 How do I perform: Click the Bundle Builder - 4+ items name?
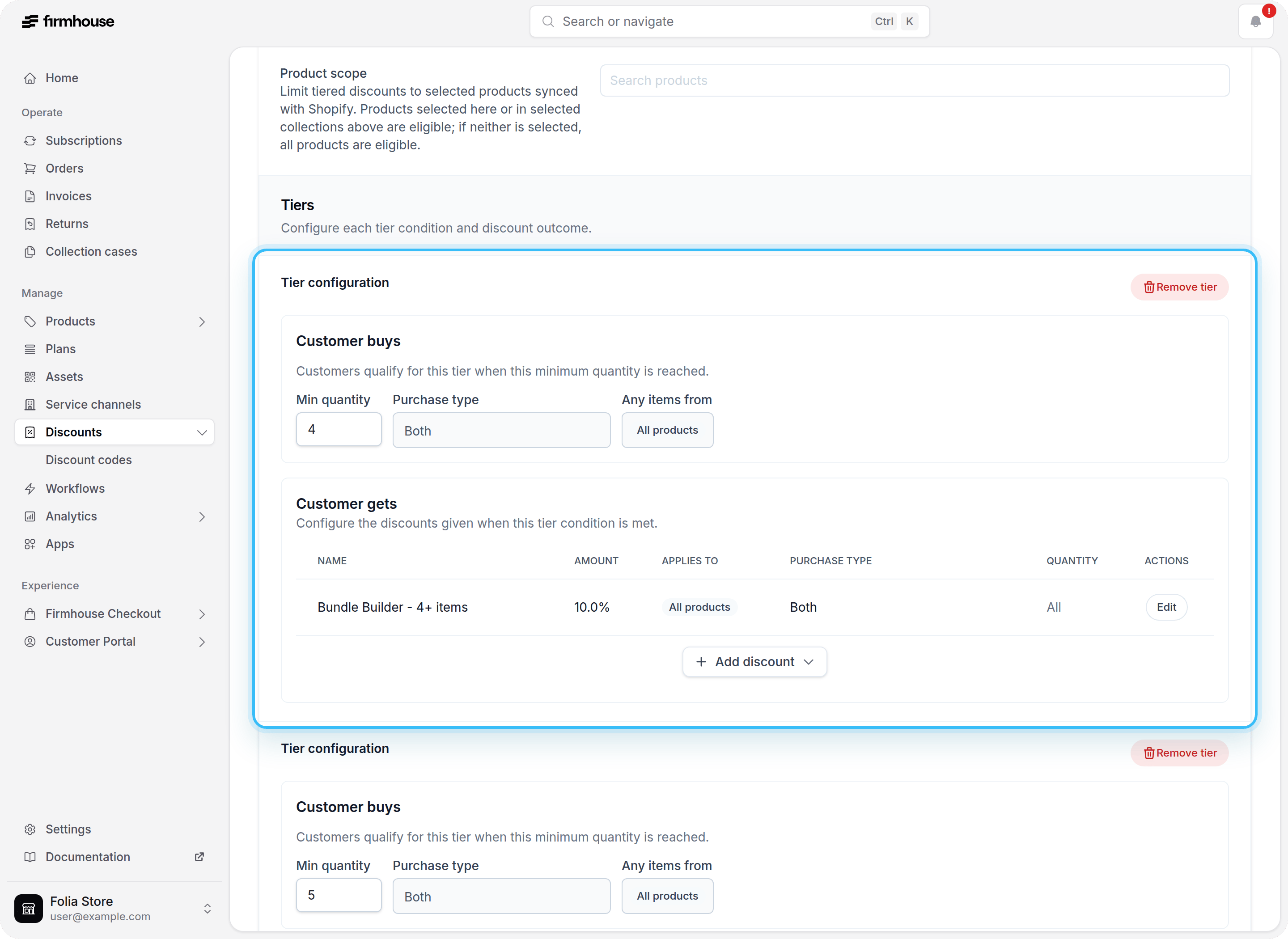(392, 607)
